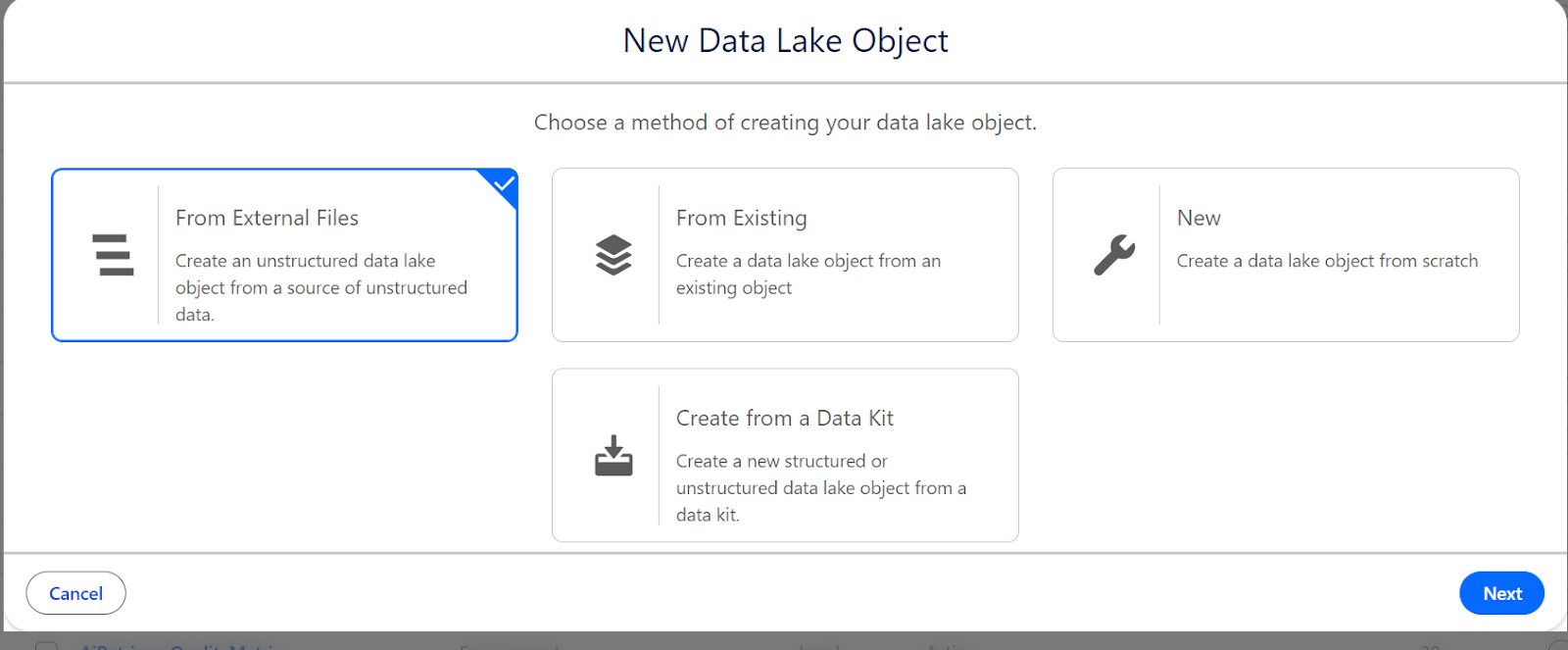Viewport: 1568px width, 650px height.
Task: Click "Create a data lake object from scratch" text
Action: [1327, 261]
